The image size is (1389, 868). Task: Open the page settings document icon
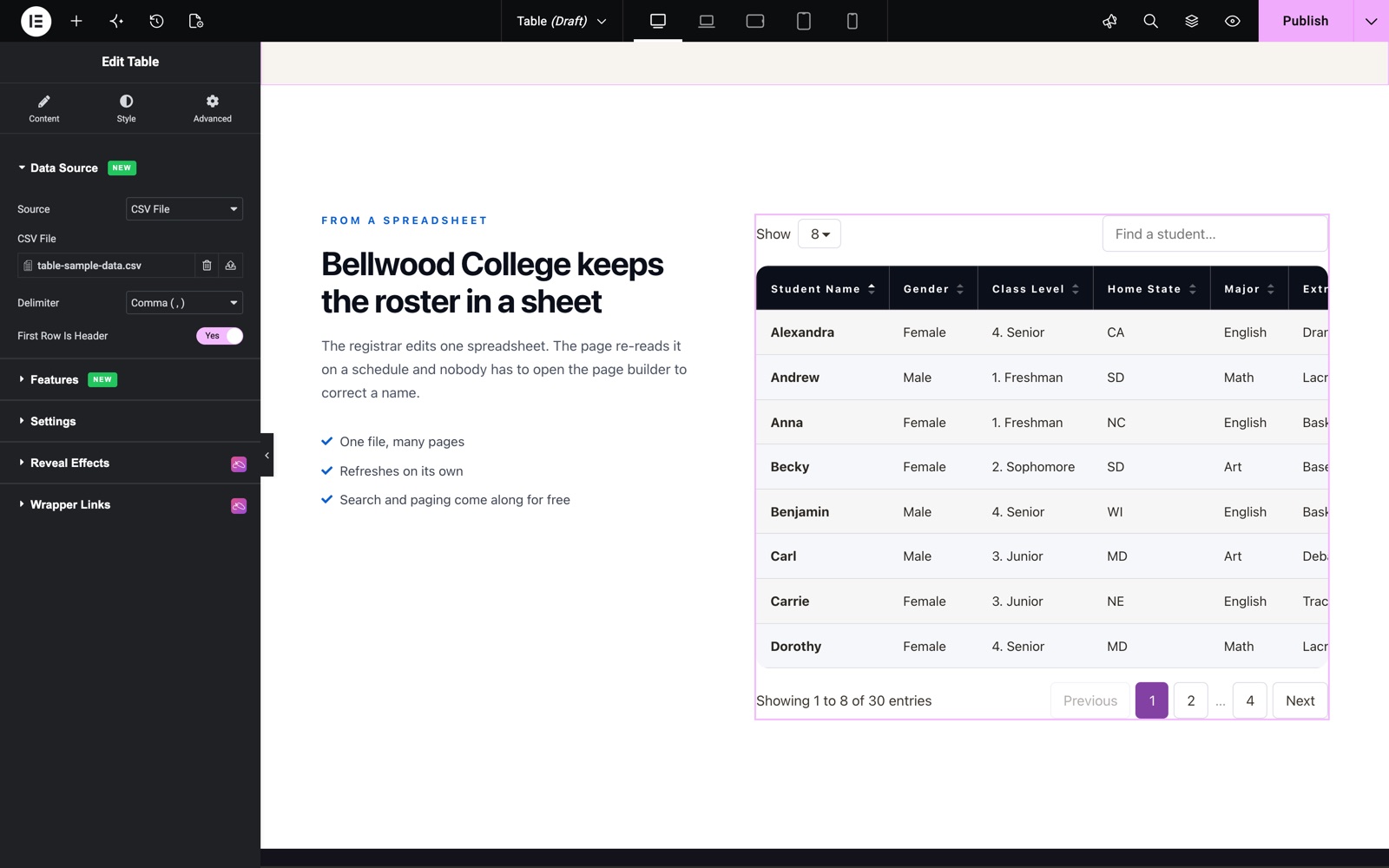tap(196, 21)
